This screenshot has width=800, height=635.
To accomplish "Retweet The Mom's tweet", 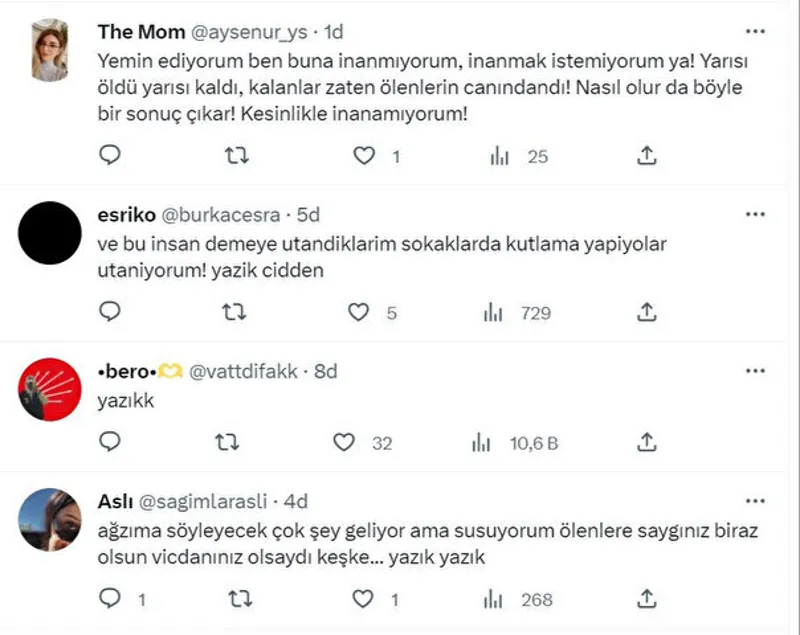I will tap(236, 155).
